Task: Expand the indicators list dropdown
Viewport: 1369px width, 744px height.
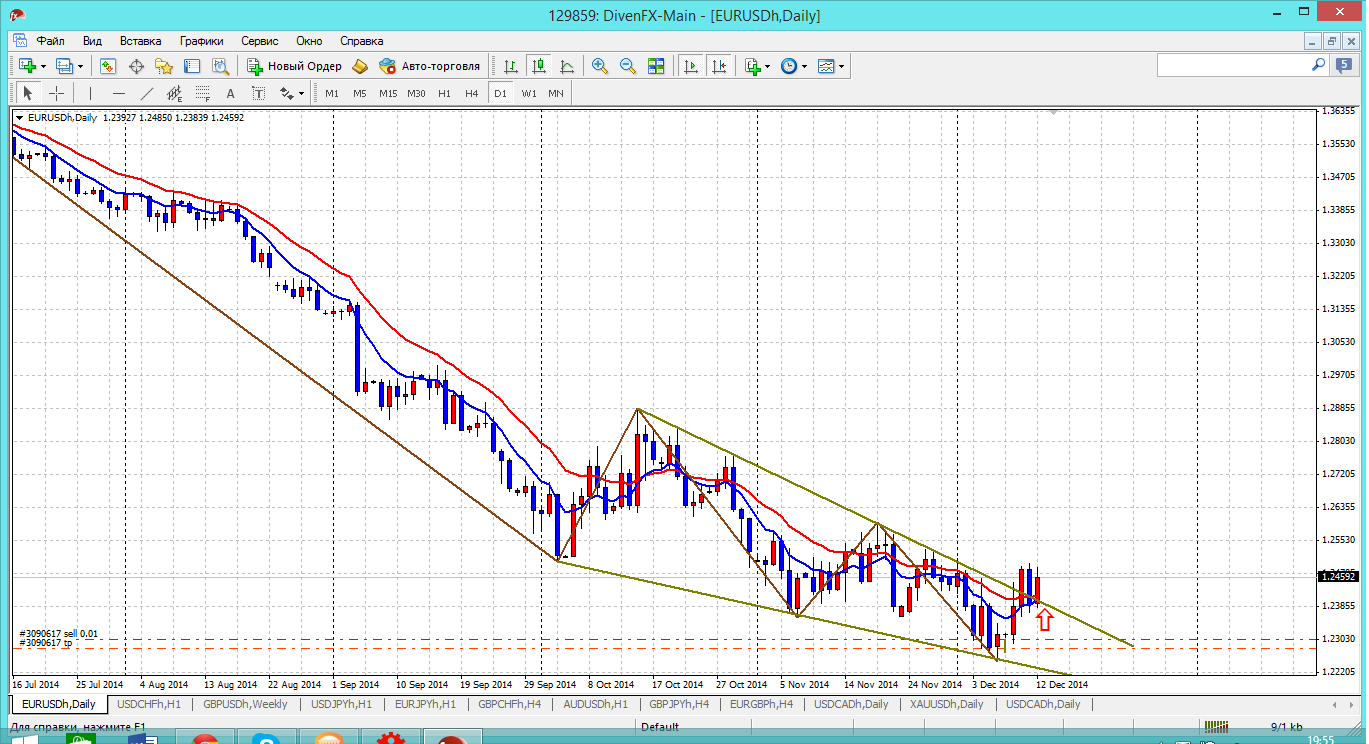Action: click(767, 66)
